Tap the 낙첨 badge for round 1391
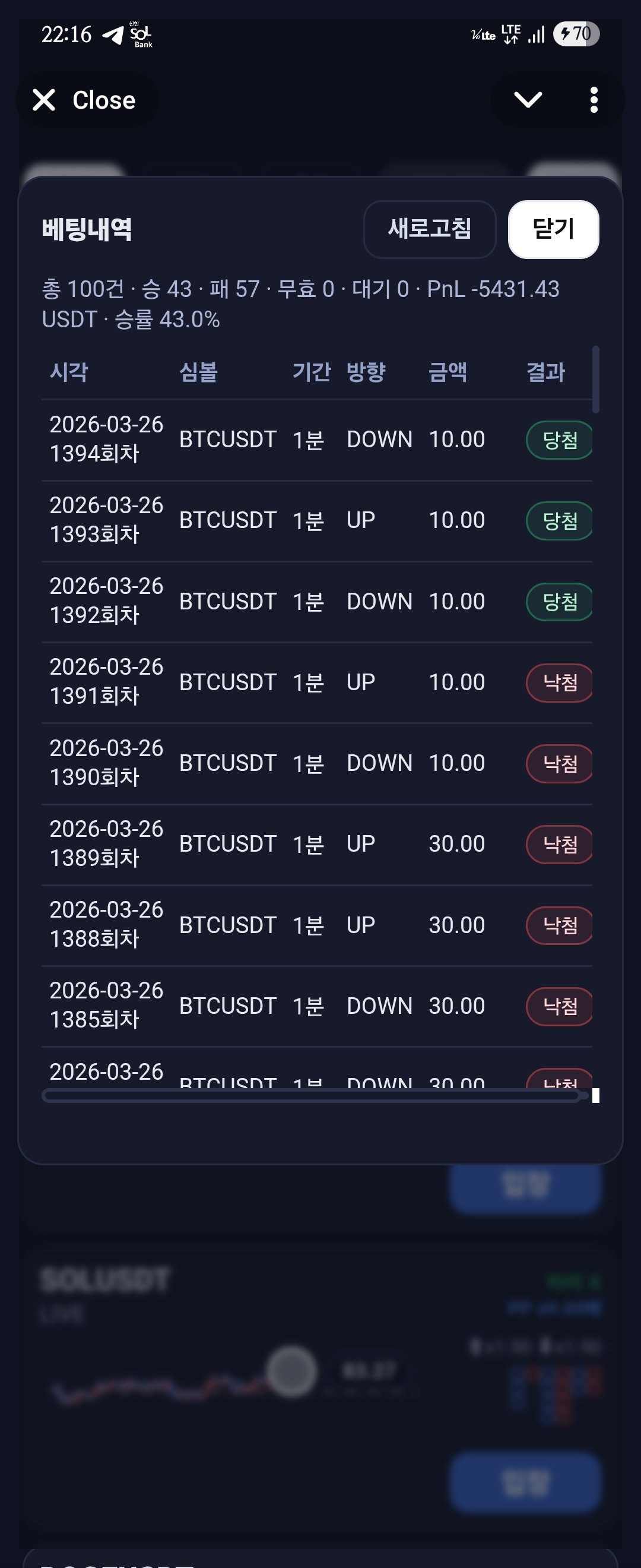This screenshot has height=1568, width=641. [x=559, y=683]
